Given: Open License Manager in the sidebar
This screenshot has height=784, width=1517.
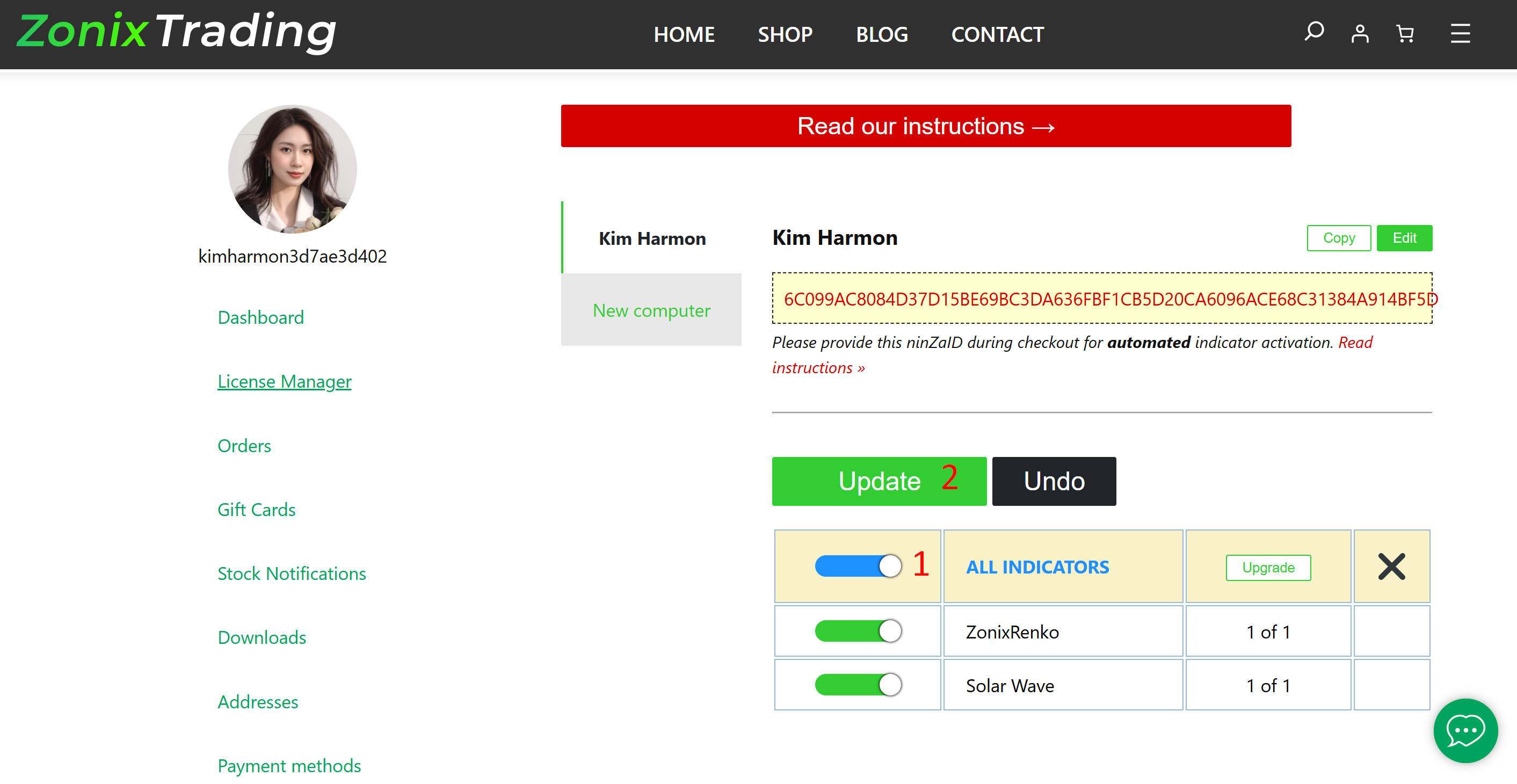Looking at the screenshot, I should [x=285, y=381].
